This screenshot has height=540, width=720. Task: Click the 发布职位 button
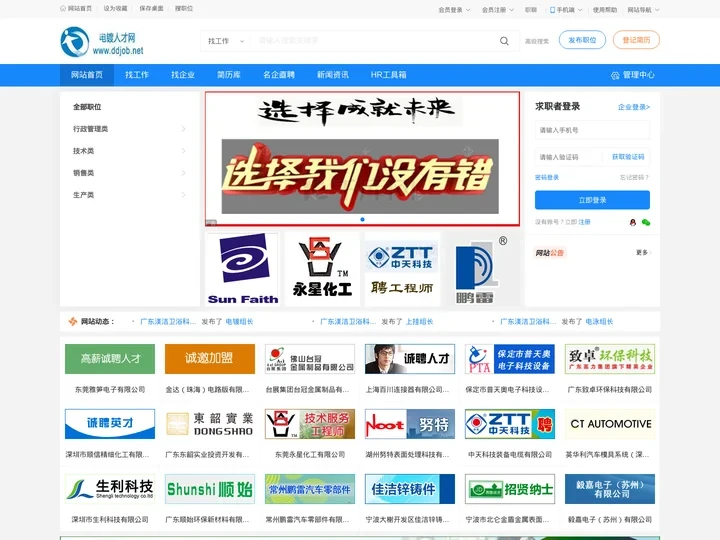pyautogui.click(x=582, y=40)
